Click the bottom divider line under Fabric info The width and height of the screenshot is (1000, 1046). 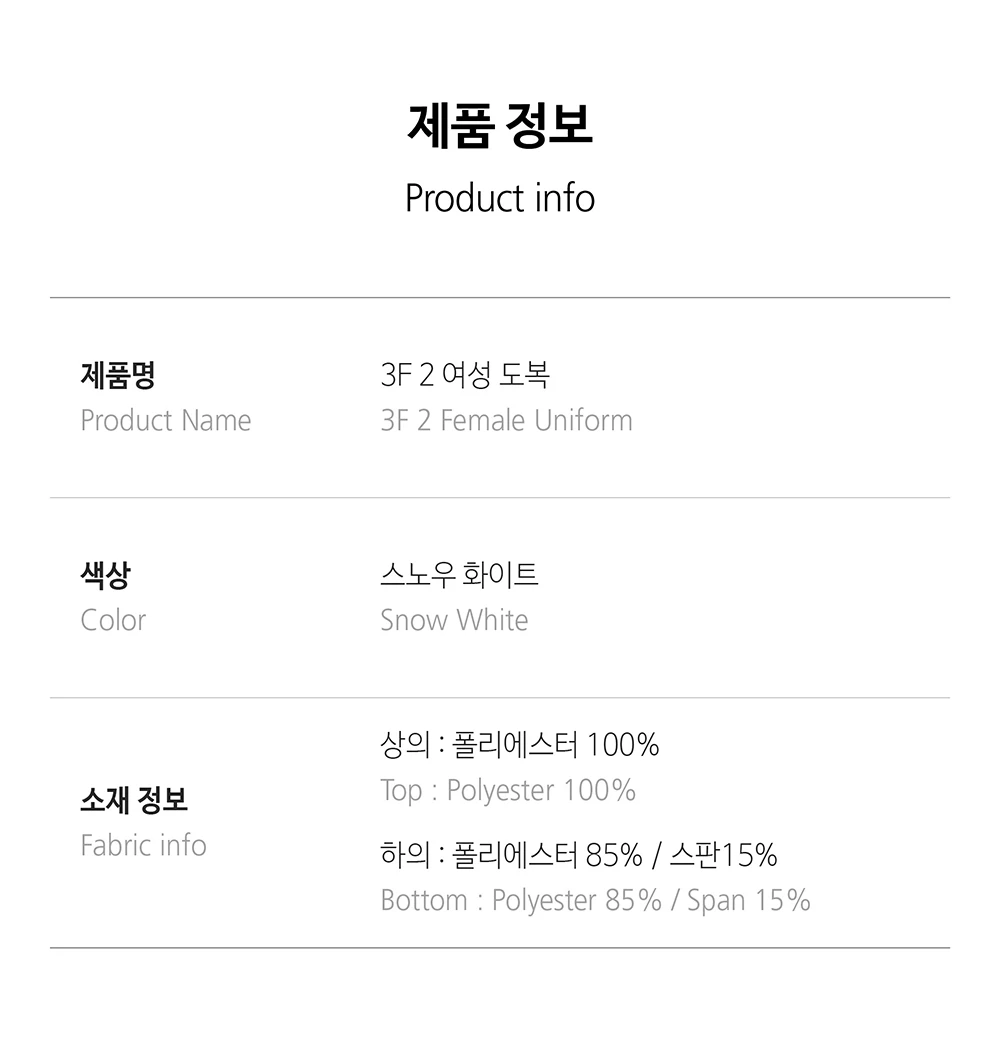(500, 948)
